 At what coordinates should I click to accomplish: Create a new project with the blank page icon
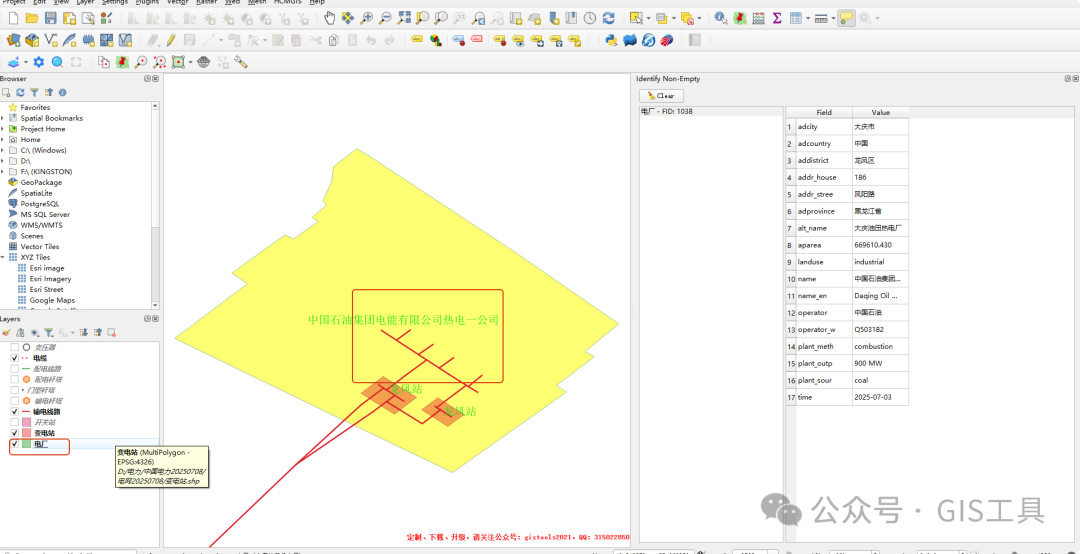point(12,19)
